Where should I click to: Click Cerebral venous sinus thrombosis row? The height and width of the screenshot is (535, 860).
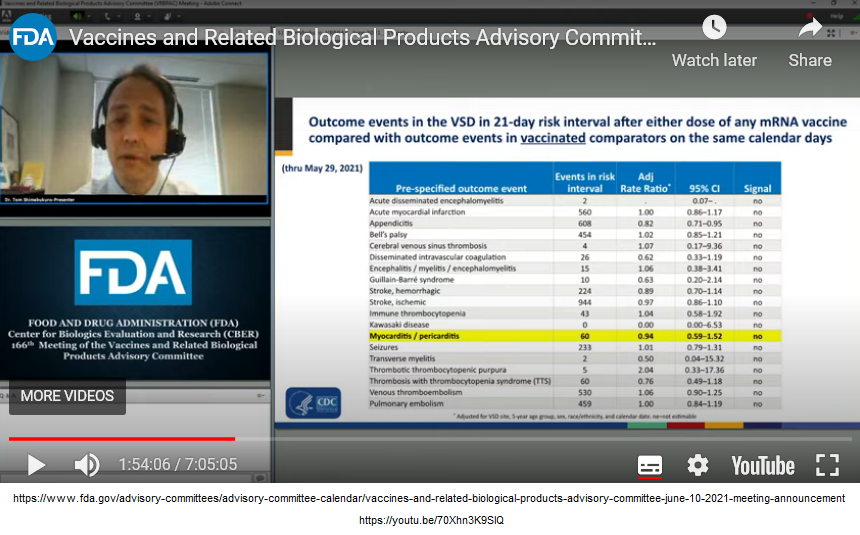575,246
